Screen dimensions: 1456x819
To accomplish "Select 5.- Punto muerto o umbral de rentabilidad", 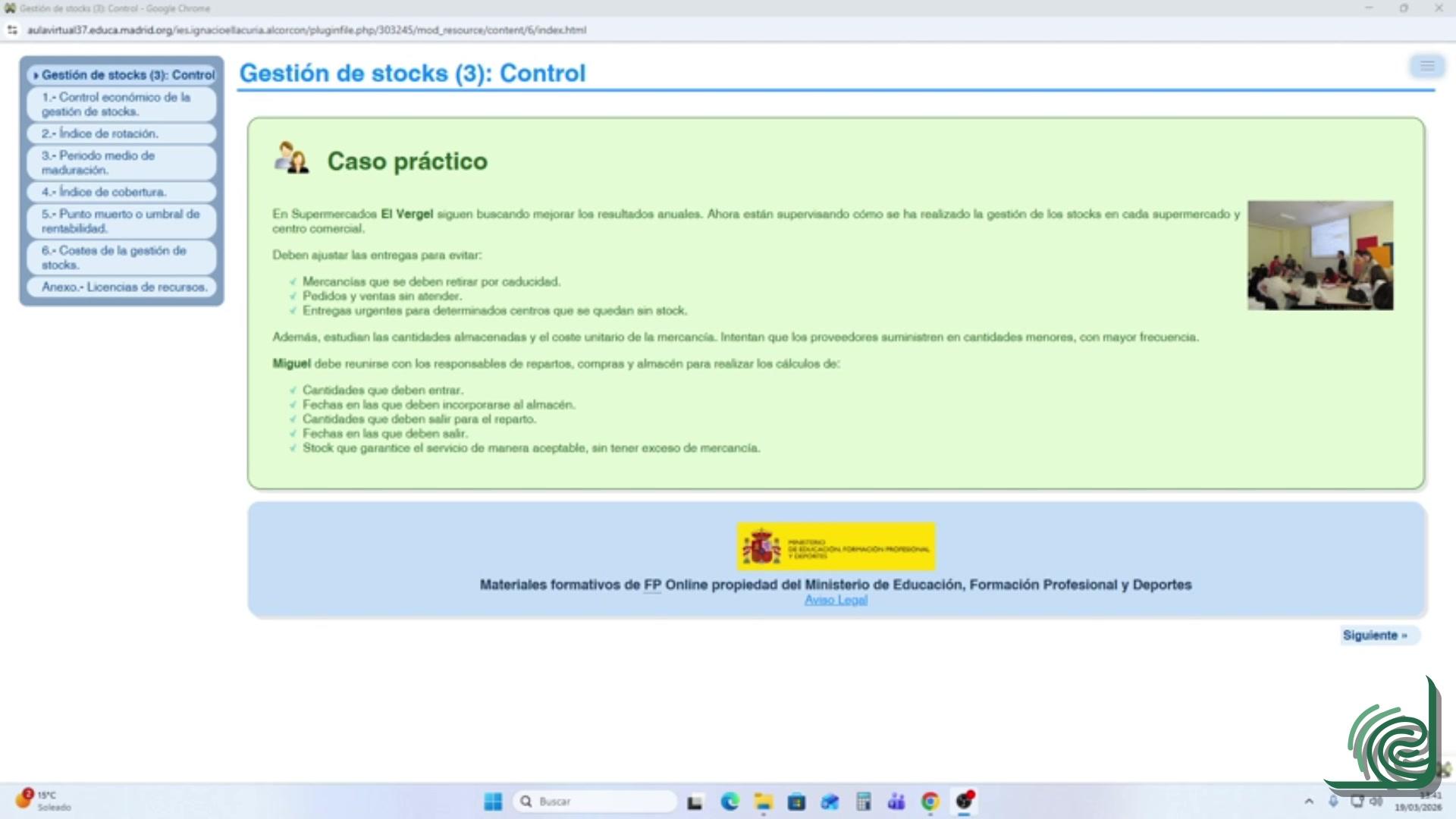I will pos(121,221).
